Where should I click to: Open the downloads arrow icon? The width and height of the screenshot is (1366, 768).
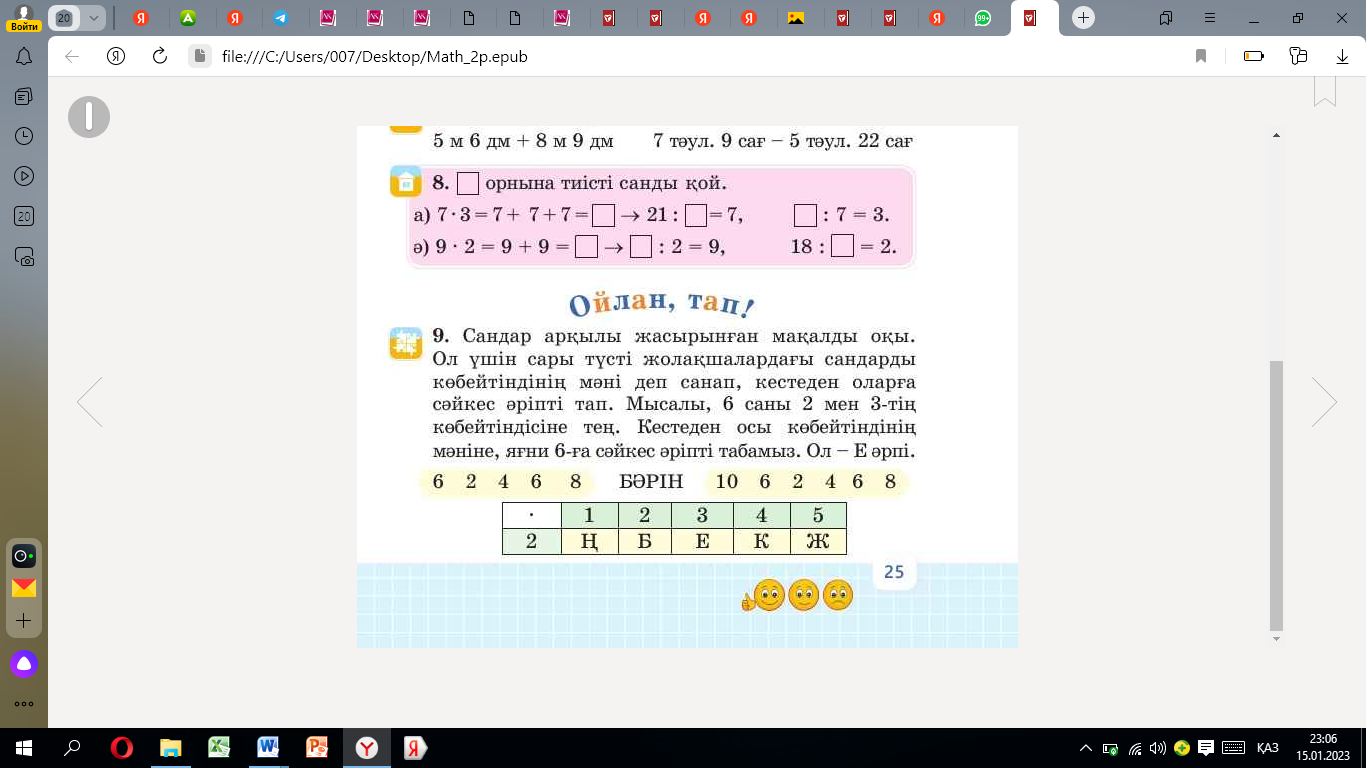click(1343, 57)
